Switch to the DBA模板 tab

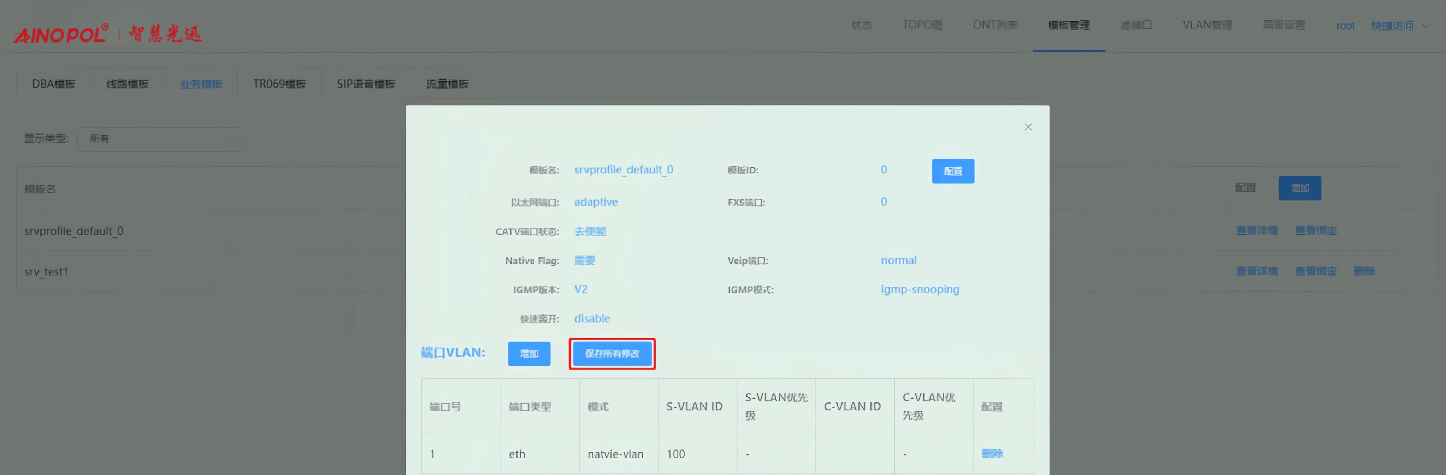[54, 84]
